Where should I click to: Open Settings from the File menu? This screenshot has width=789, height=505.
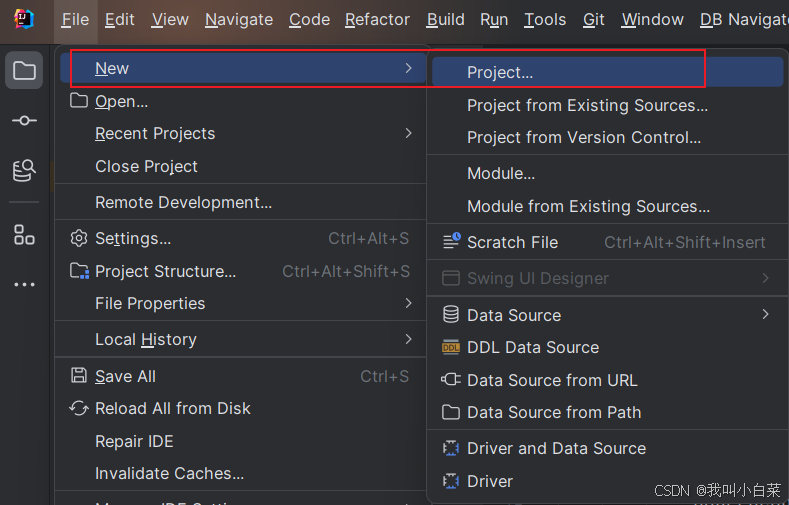coord(132,238)
